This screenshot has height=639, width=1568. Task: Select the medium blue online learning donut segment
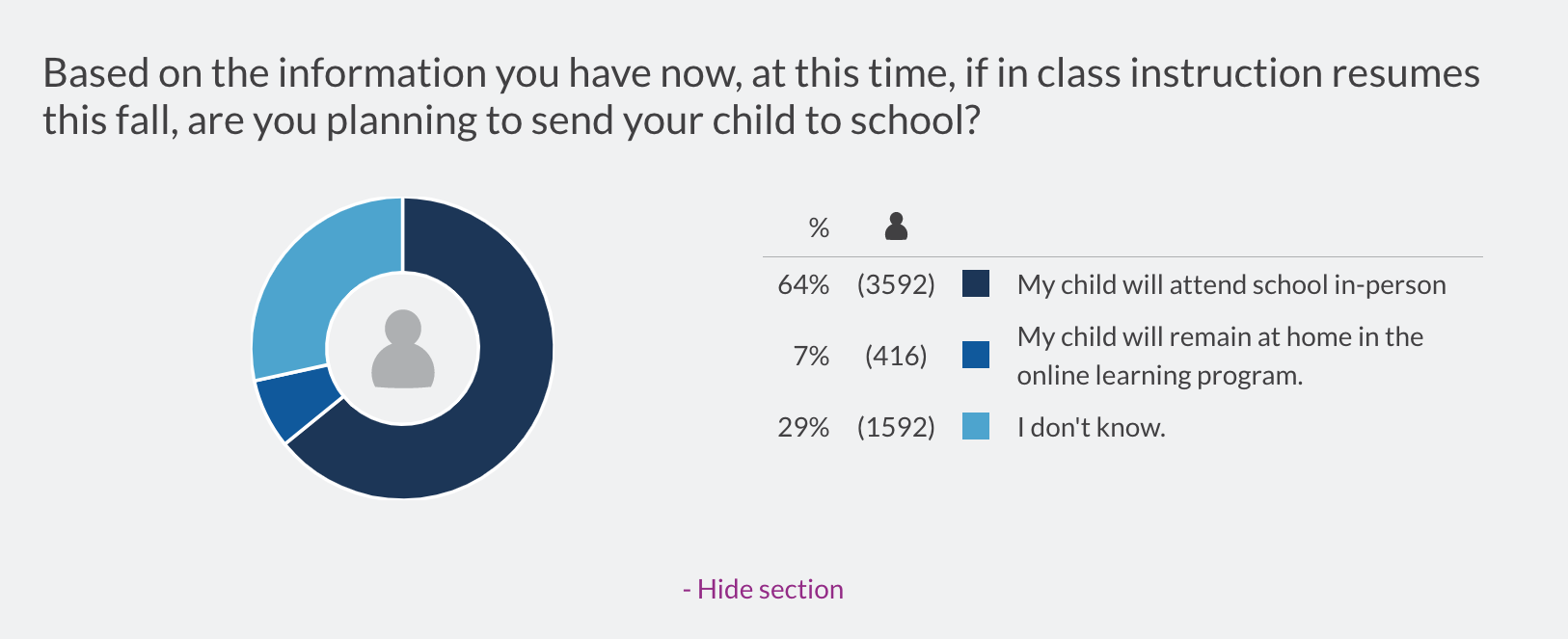point(292,407)
